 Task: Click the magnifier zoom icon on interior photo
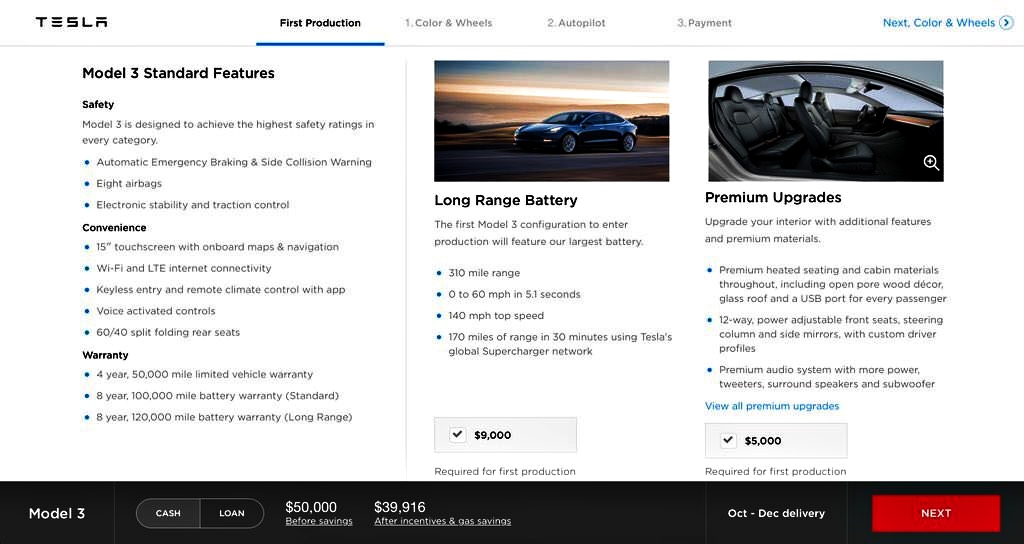[x=931, y=163]
